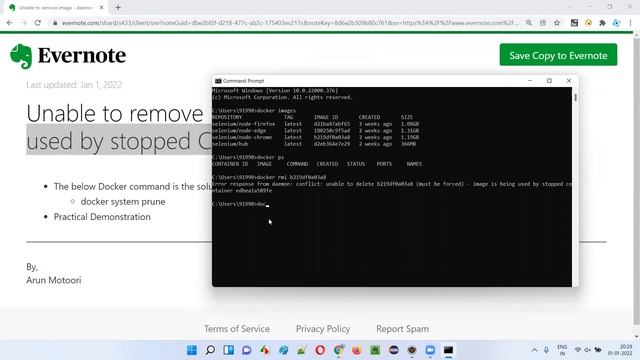Switch to Chrome in the taskbar

tap(338, 350)
